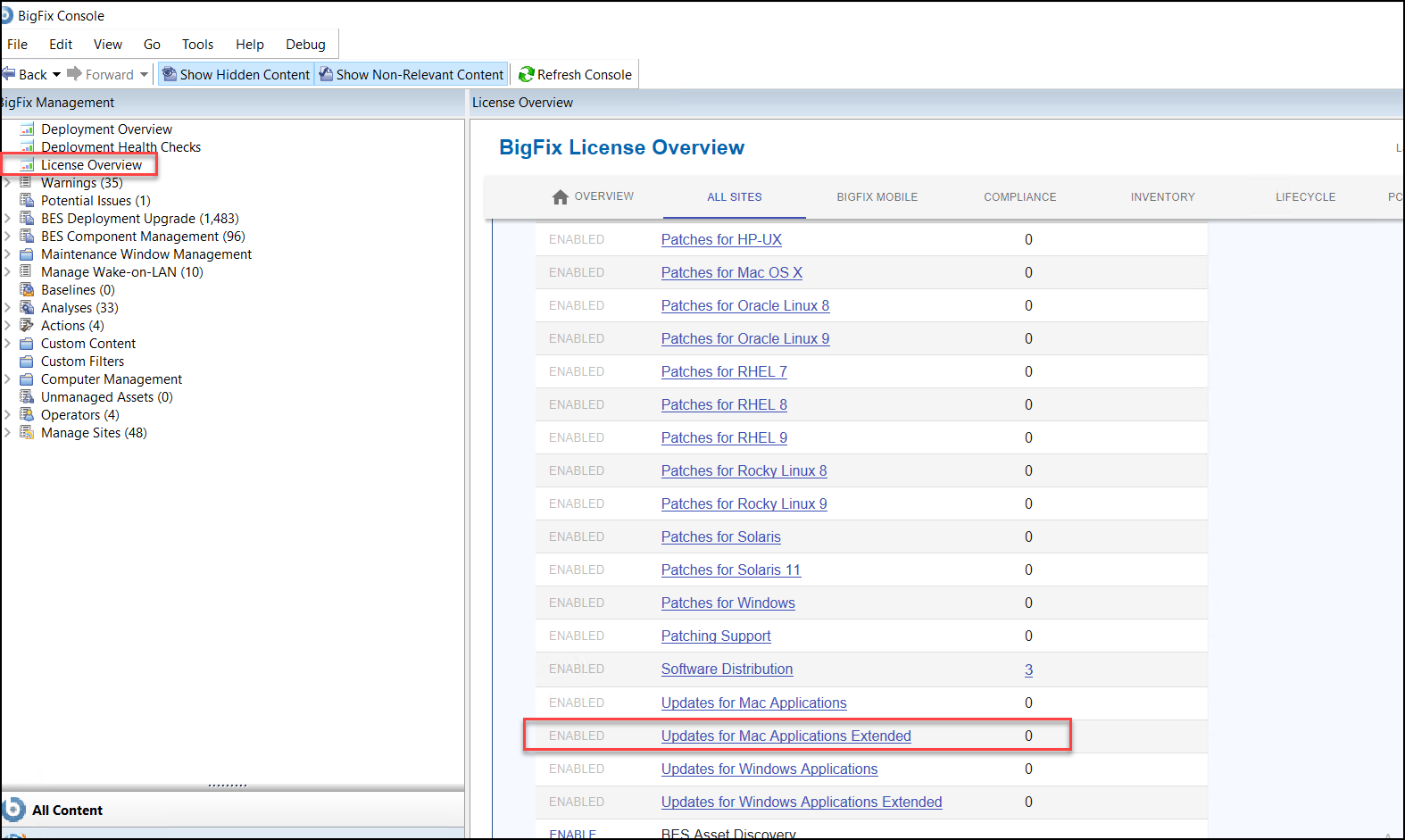Open Updates for Windows Applications Extended link
This screenshot has width=1405, height=840.
(802, 802)
